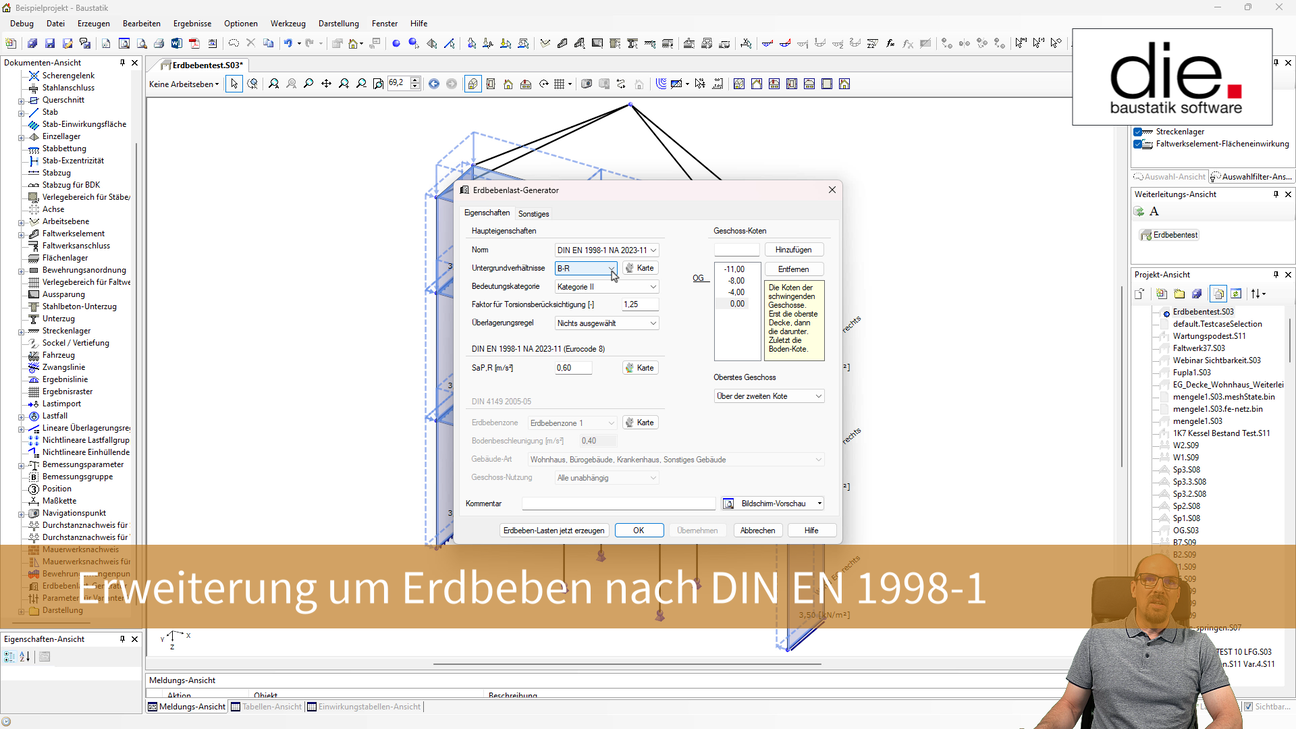Image resolution: width=1296 pixels, height=729 pixels.
Task: Click the SaP,R value input field
Action: [574, 368]
